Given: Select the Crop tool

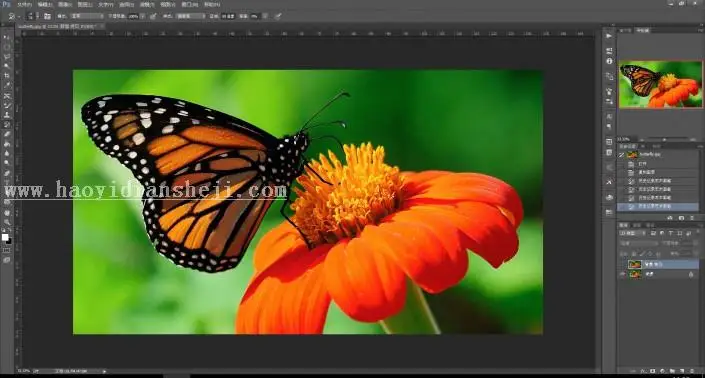Looking at the screenshot, I should click(7, 76).
